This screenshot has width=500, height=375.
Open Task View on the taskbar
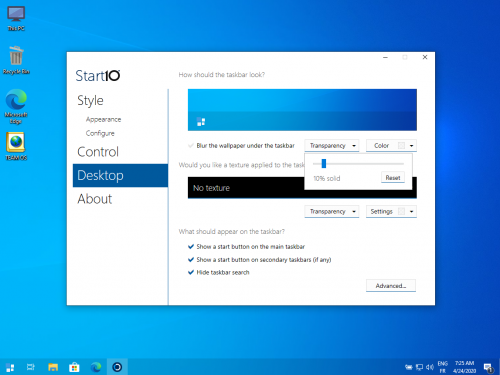click(31, 367)
